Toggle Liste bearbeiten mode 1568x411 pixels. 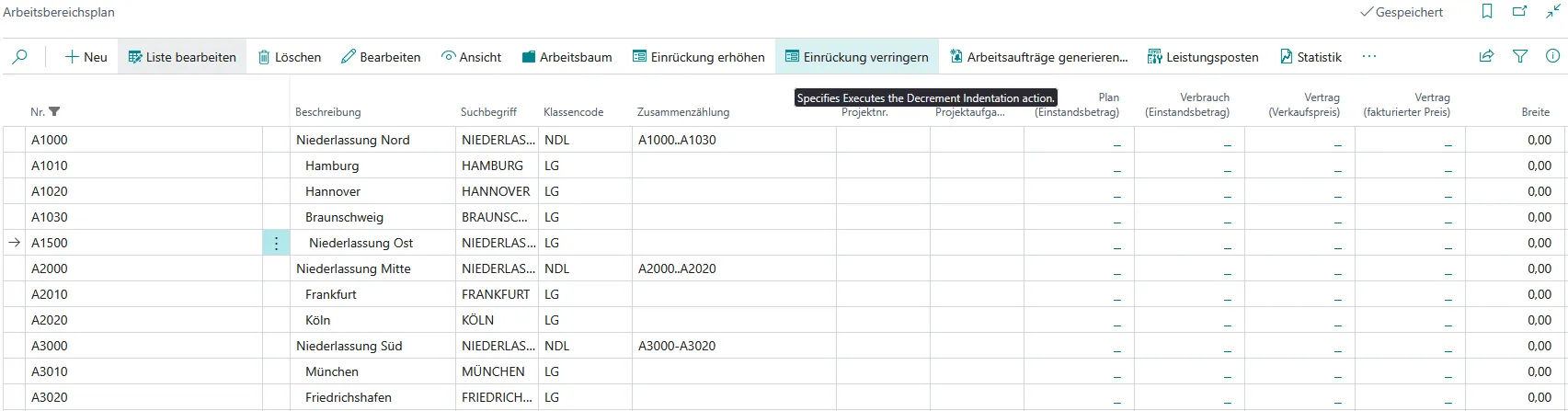coord(182,57)
